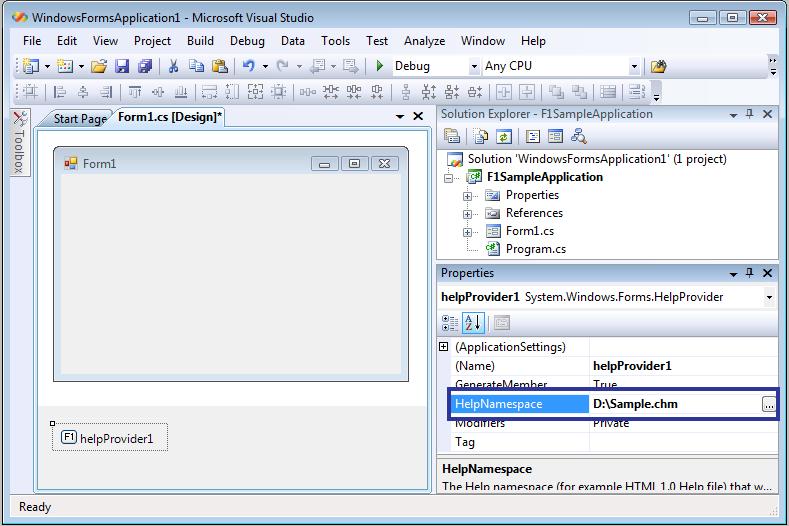Open the File menu

[32, 41]
